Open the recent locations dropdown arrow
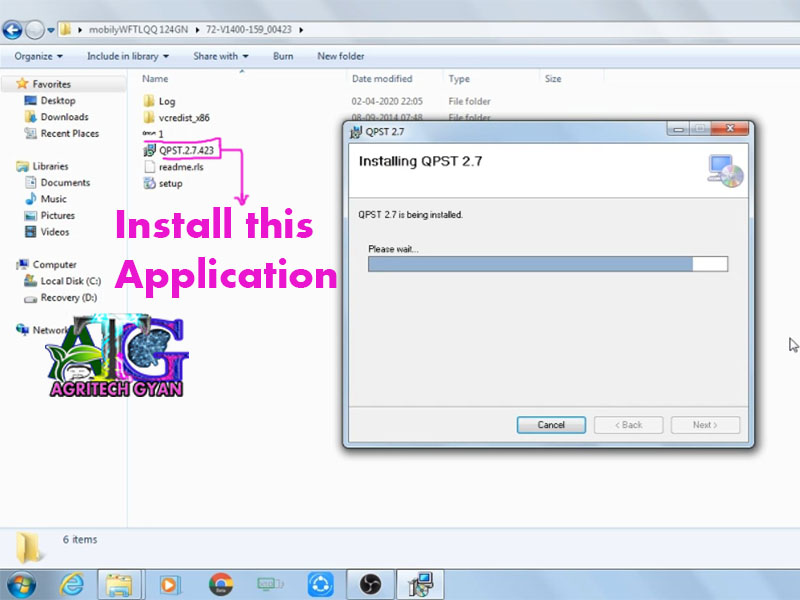 tap(51, 30)
